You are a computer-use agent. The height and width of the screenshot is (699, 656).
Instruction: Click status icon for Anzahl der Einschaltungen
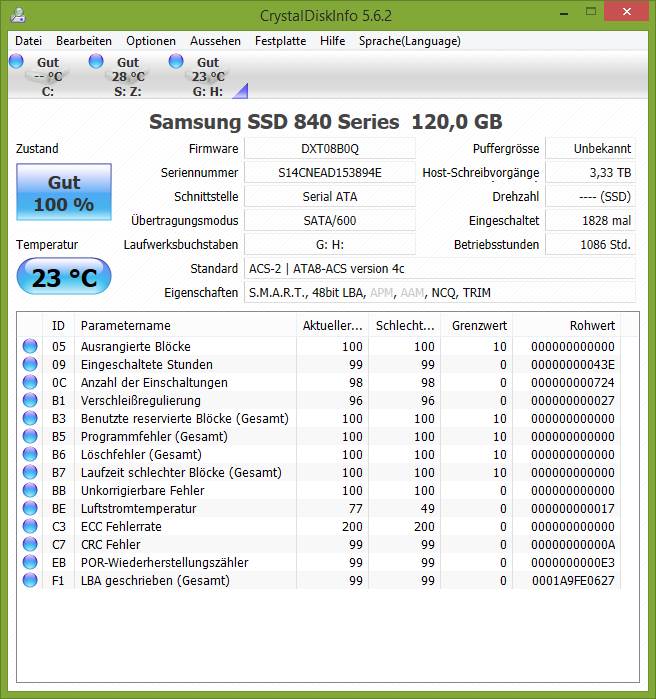[x=30, y=382]
